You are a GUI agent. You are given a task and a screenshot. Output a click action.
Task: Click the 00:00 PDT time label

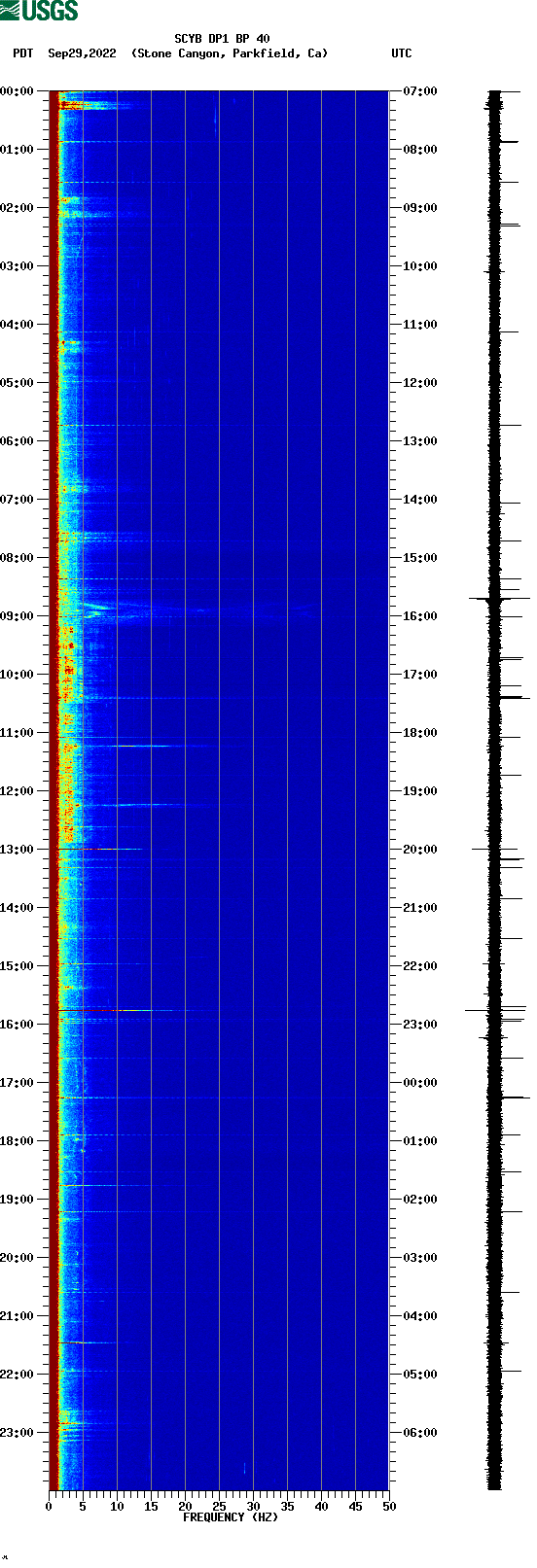pos(18,91)
